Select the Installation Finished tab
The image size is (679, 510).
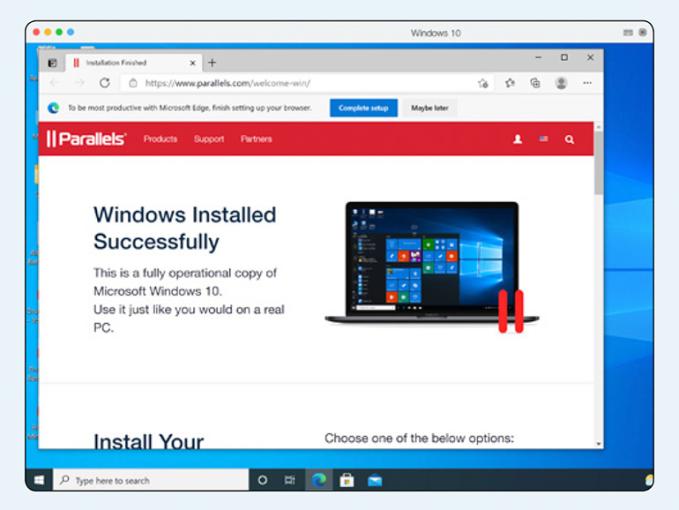(133, 63)
